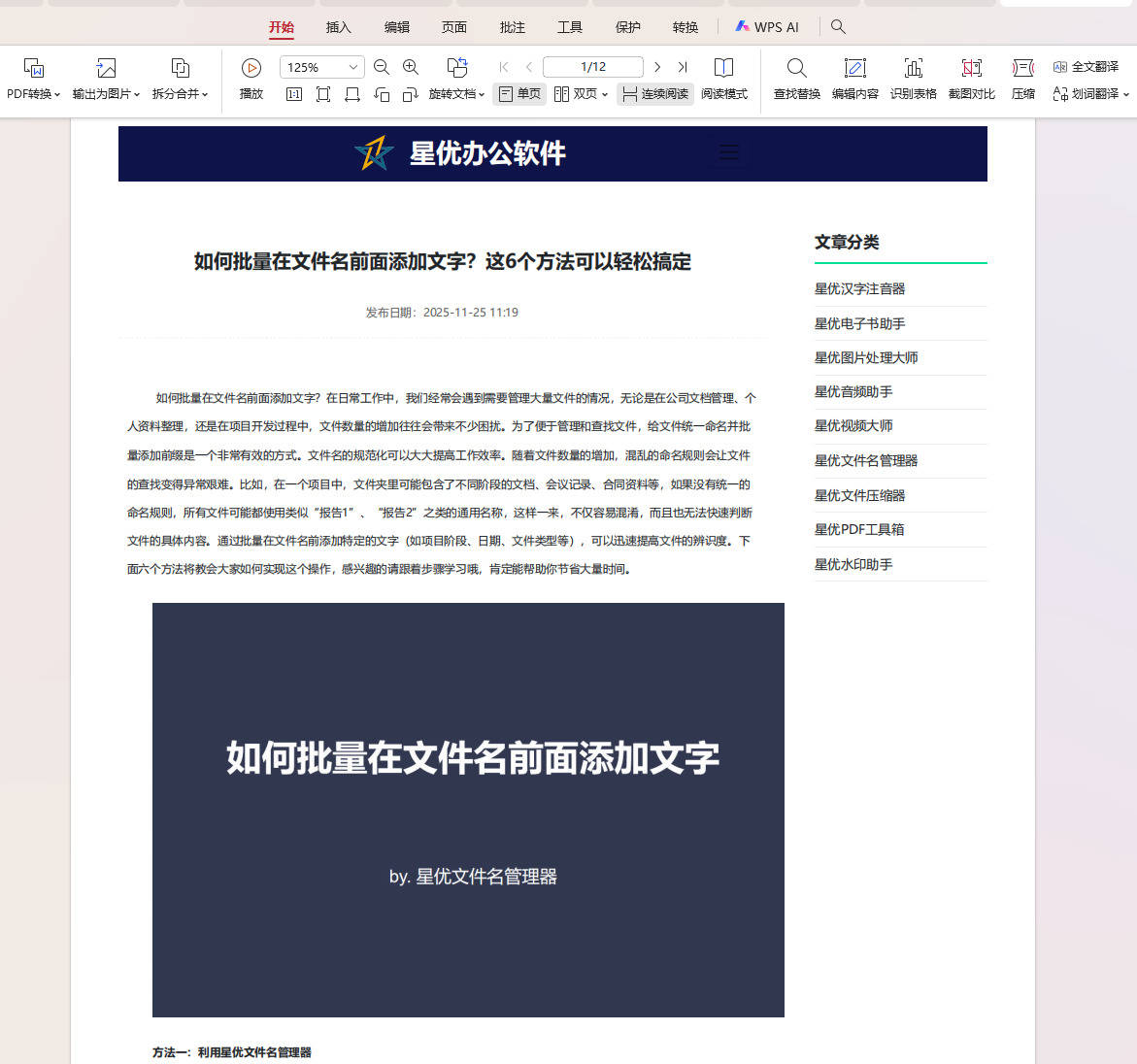1137x1064 pixels.
Task: Rotate the page clockwise
Action: click(411, 94)
